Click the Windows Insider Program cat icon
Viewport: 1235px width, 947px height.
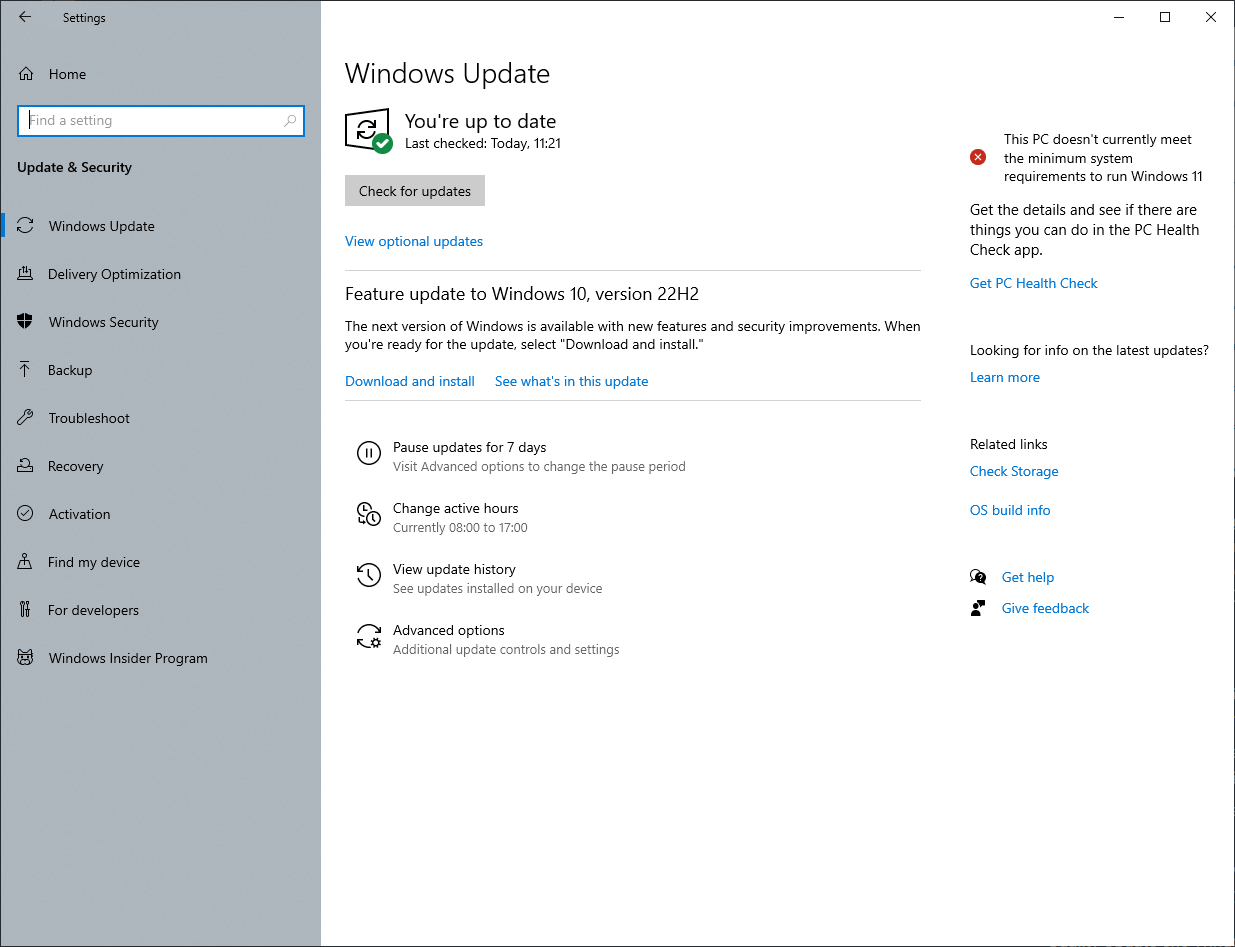tap(26, 658)
